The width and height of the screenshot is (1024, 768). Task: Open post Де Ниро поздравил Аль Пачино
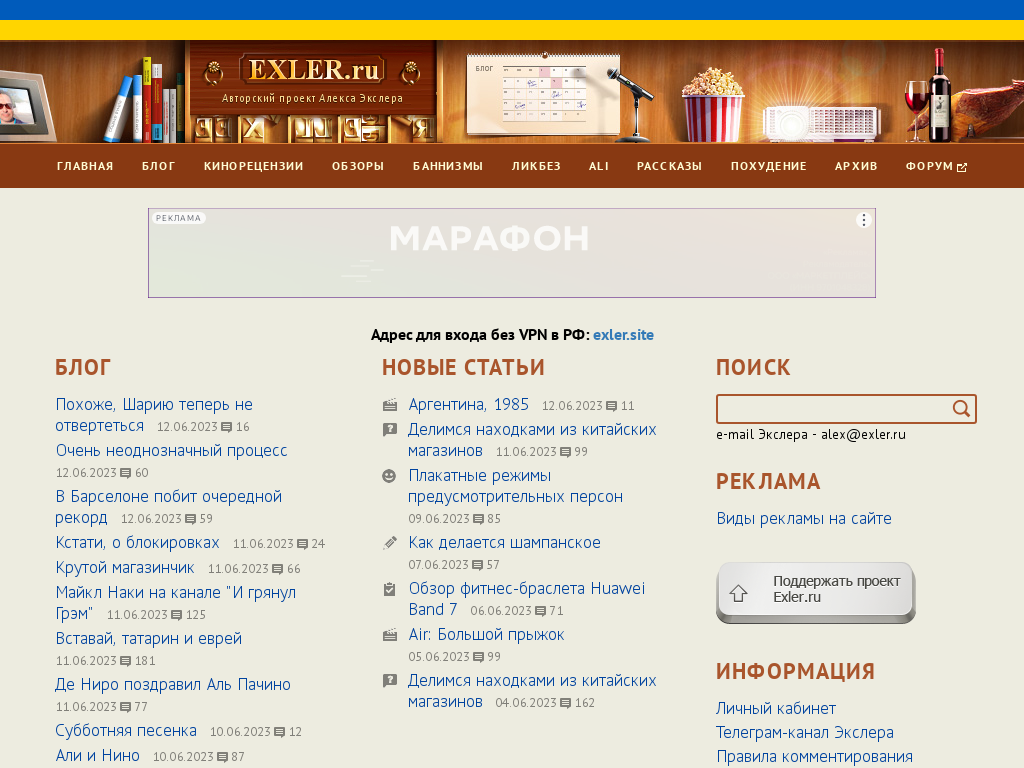tap(173, 684)
